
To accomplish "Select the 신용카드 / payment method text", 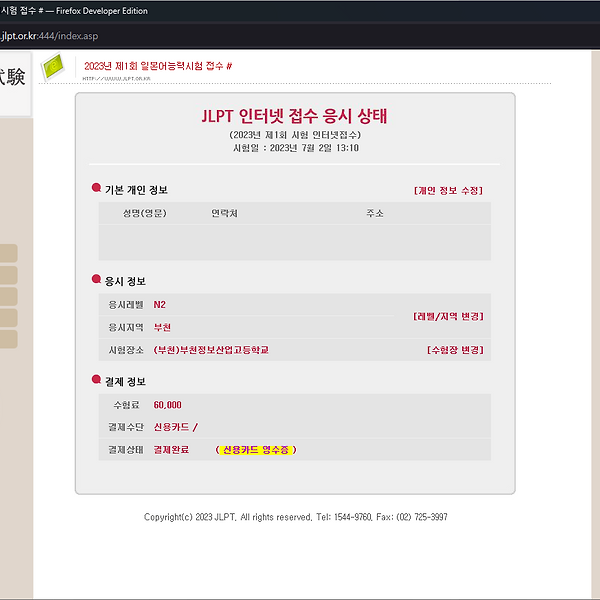I will 176,427.
